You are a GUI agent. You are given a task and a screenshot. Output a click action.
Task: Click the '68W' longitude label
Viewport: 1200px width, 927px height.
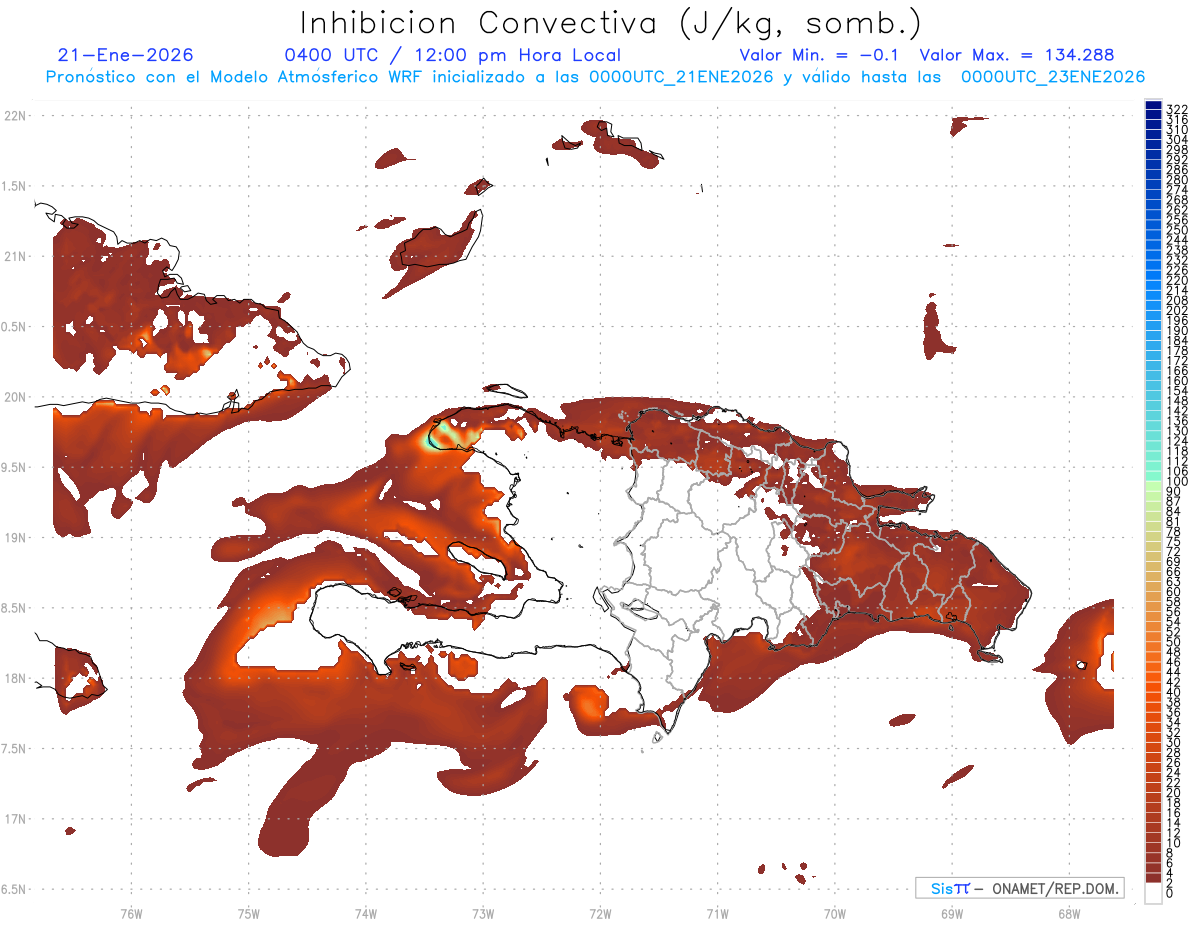[x=1068, y=913]
